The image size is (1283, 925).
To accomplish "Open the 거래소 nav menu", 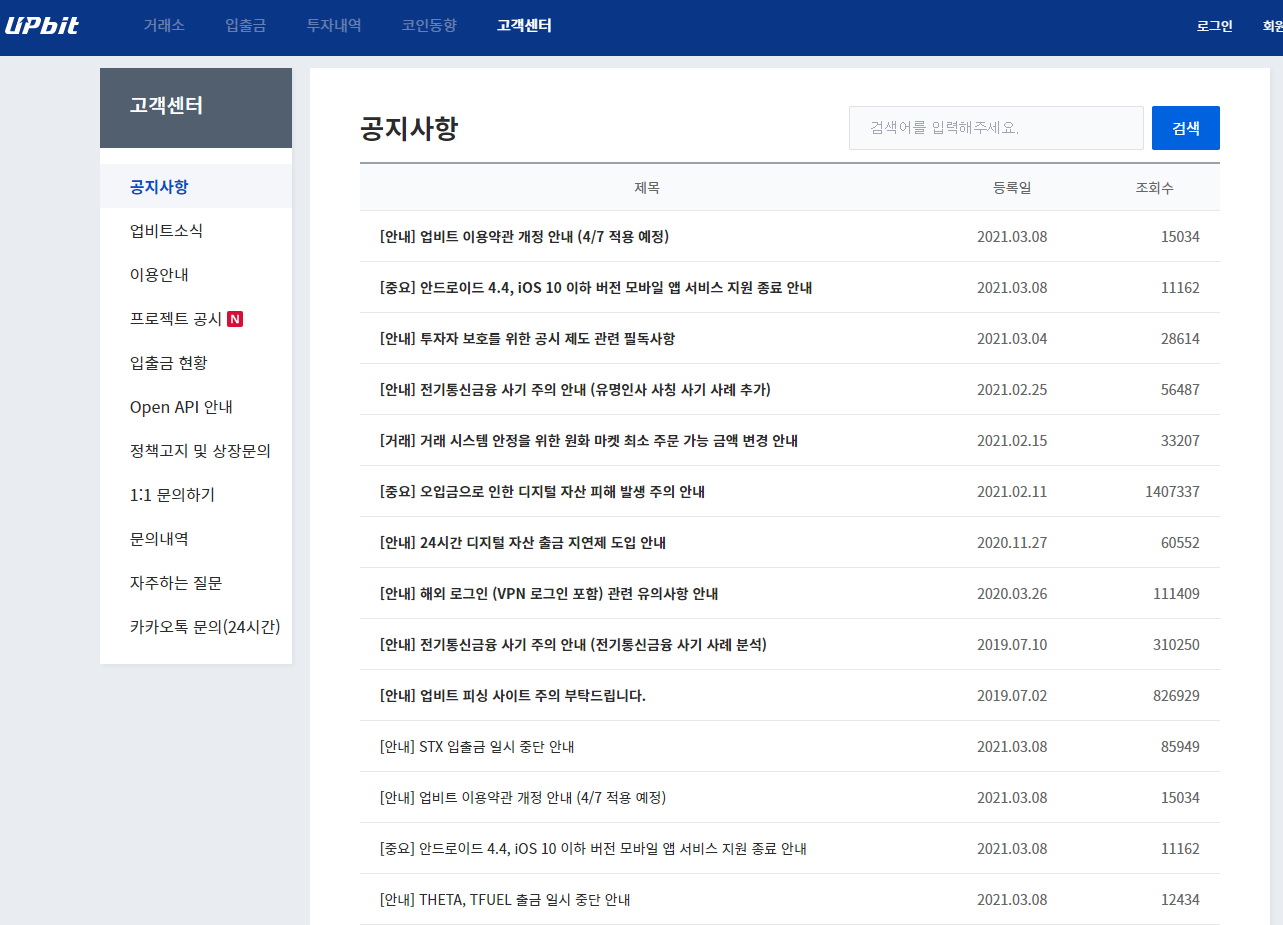I will point(164,26).
